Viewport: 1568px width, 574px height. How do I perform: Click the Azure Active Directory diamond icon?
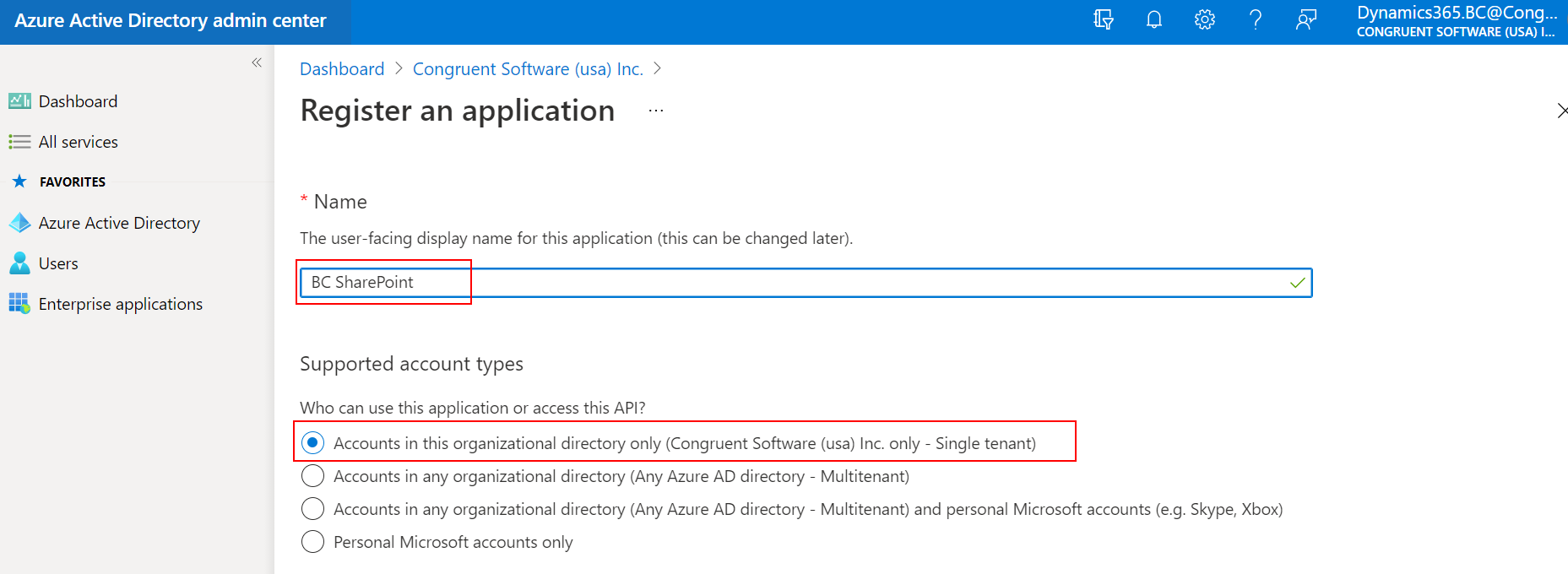tap(19, 223)
